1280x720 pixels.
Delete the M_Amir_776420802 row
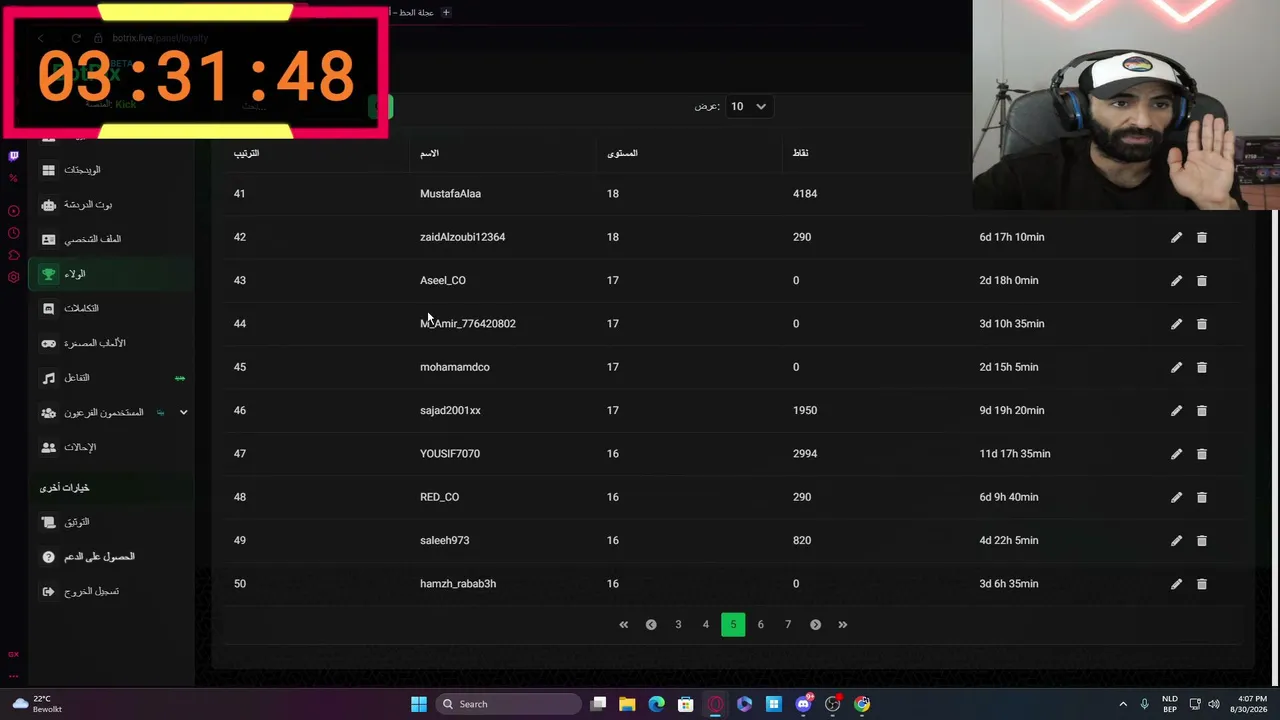point(1202,324)
